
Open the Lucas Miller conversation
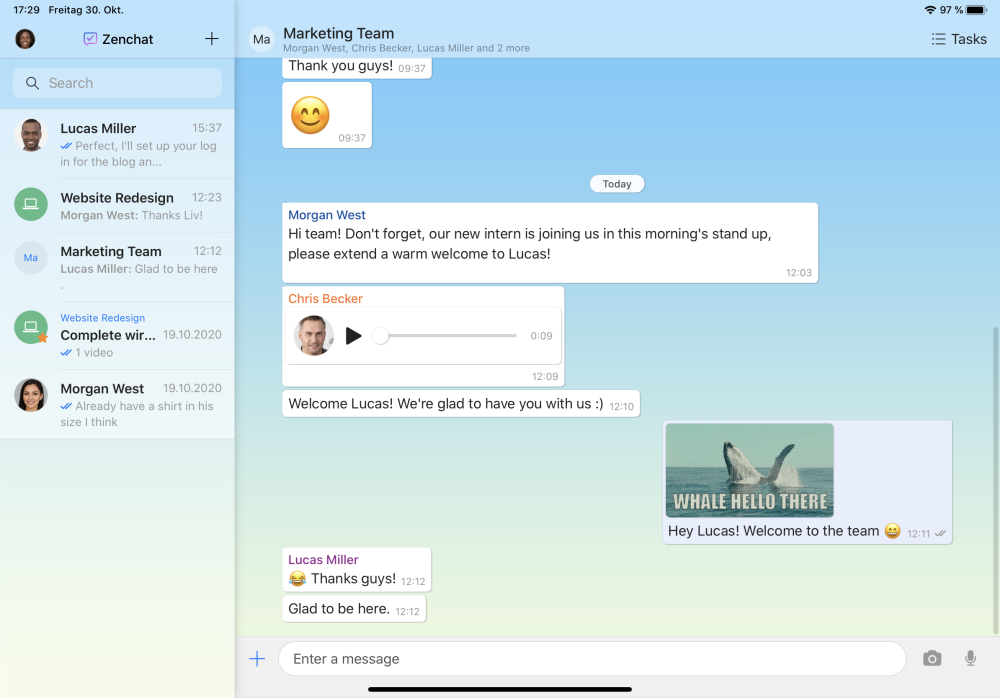click(117, 144)
